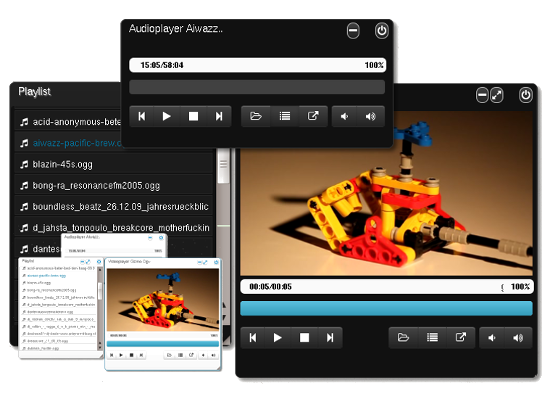
Task: Click Audioplayer time display 15:05/58:04
Action: coord(162,65)
